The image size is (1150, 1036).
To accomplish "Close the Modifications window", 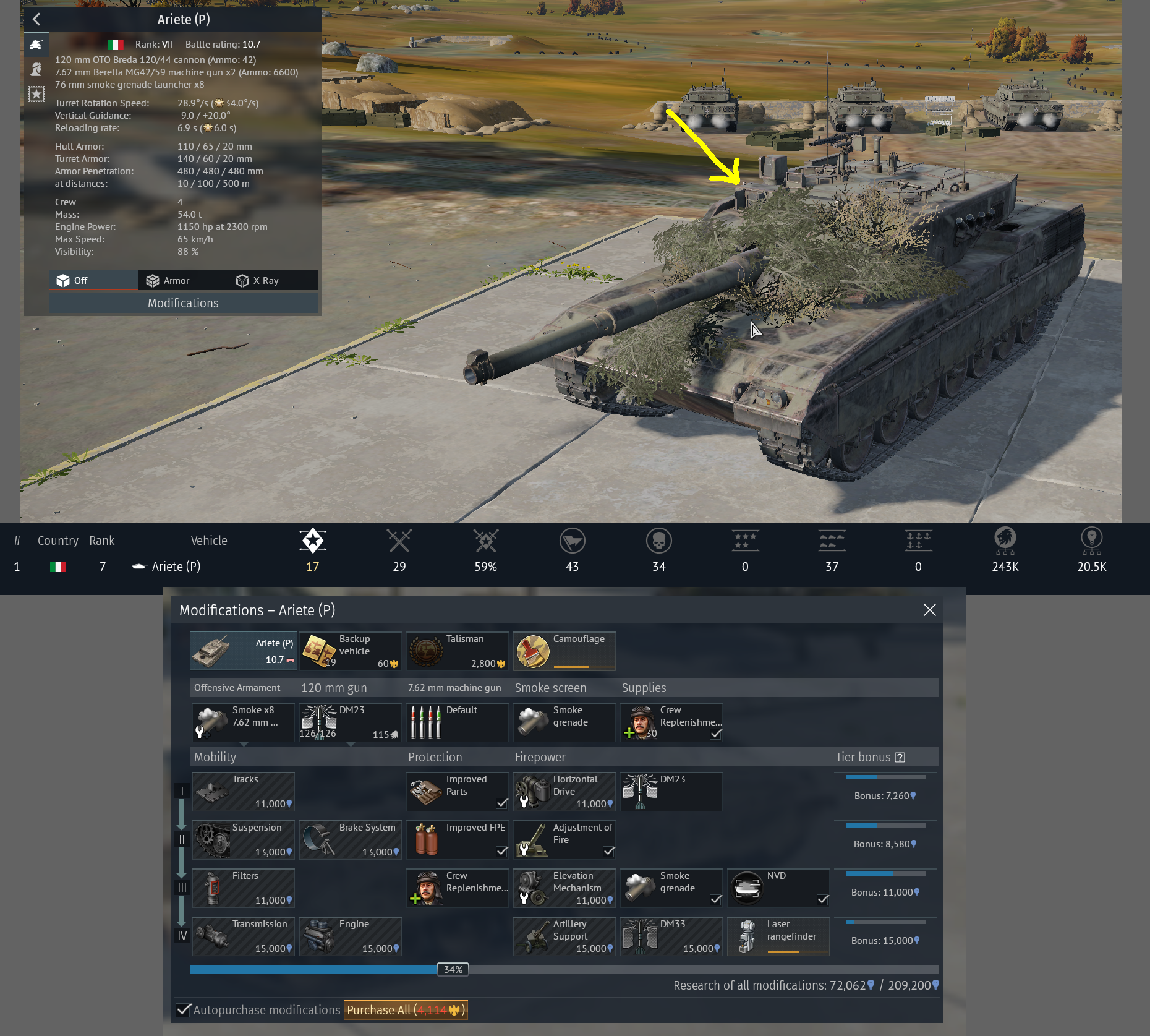I will click(929, 610).
